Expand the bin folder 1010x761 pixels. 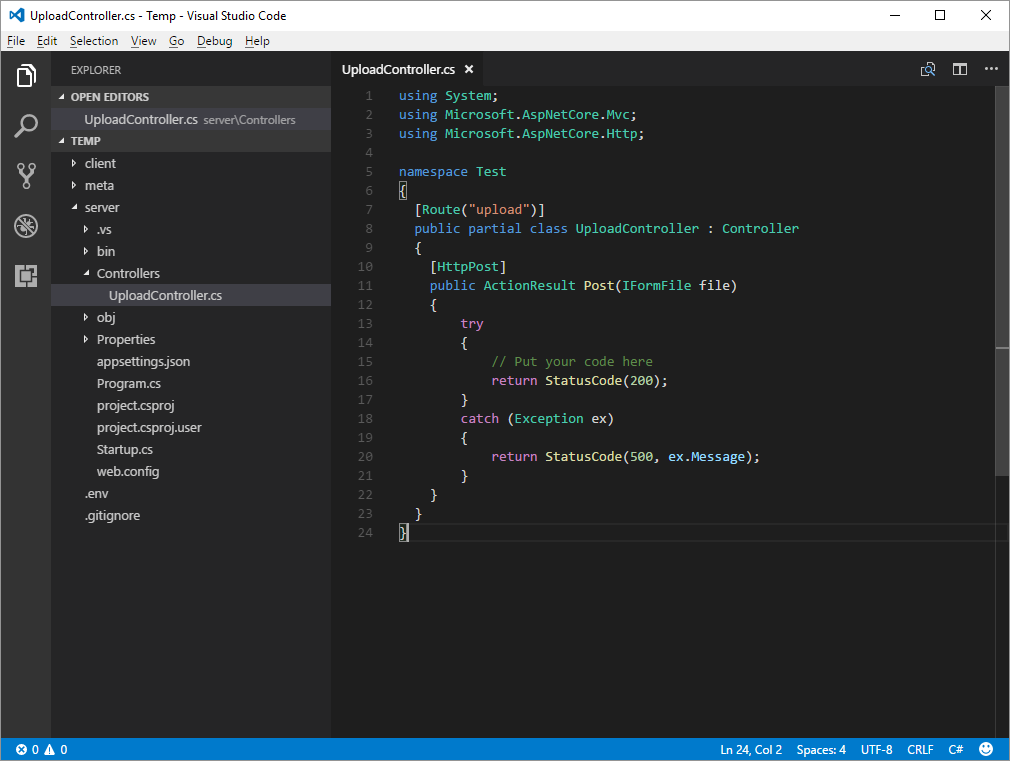(86, 251)
